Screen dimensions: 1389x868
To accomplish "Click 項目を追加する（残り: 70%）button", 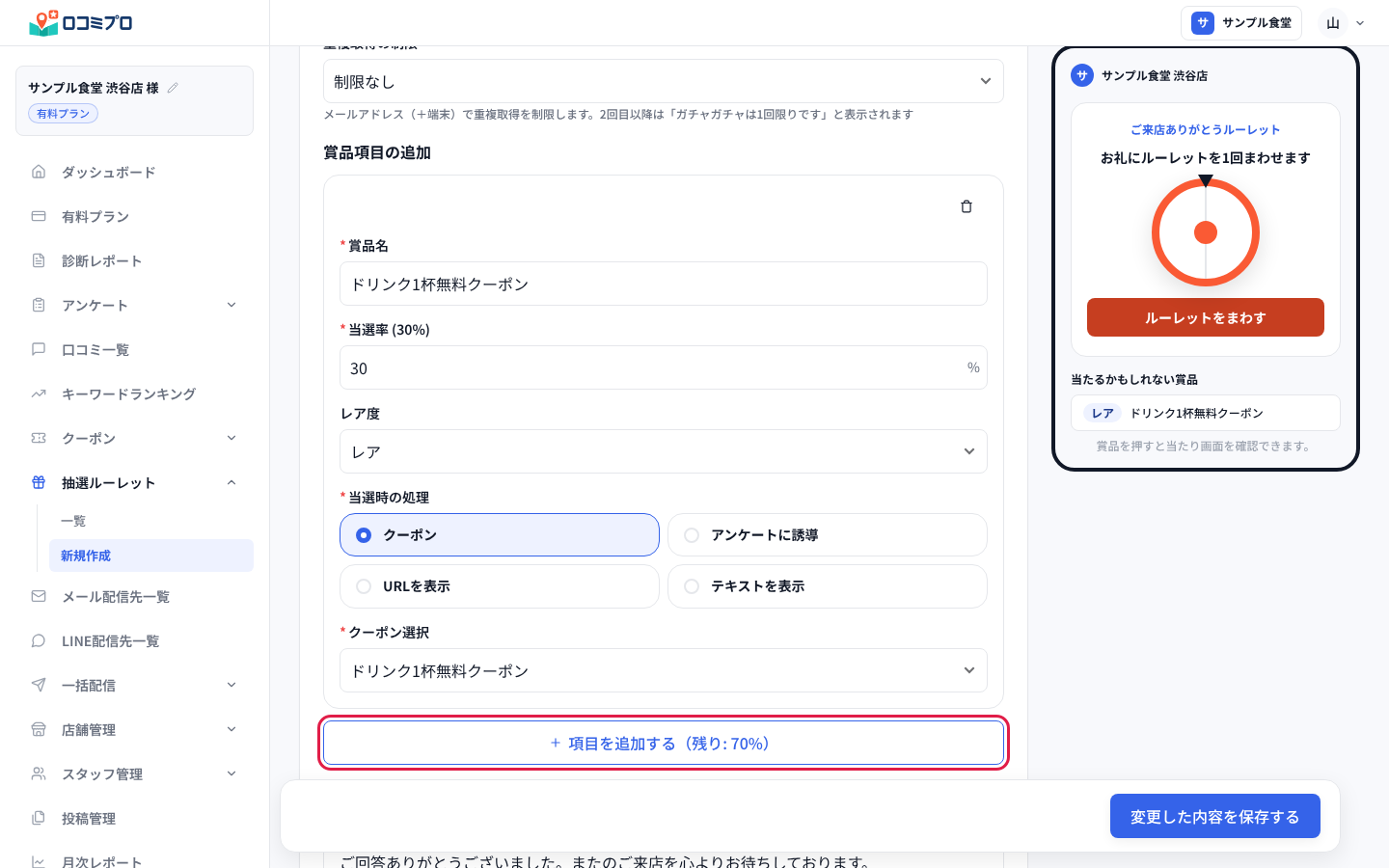I will (664, 744).
